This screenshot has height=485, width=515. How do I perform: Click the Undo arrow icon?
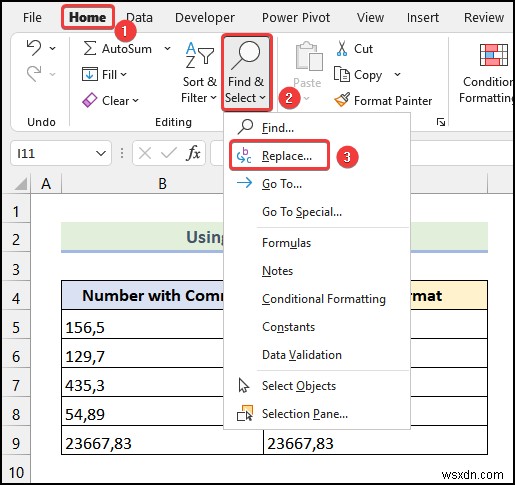click(34, 48)
